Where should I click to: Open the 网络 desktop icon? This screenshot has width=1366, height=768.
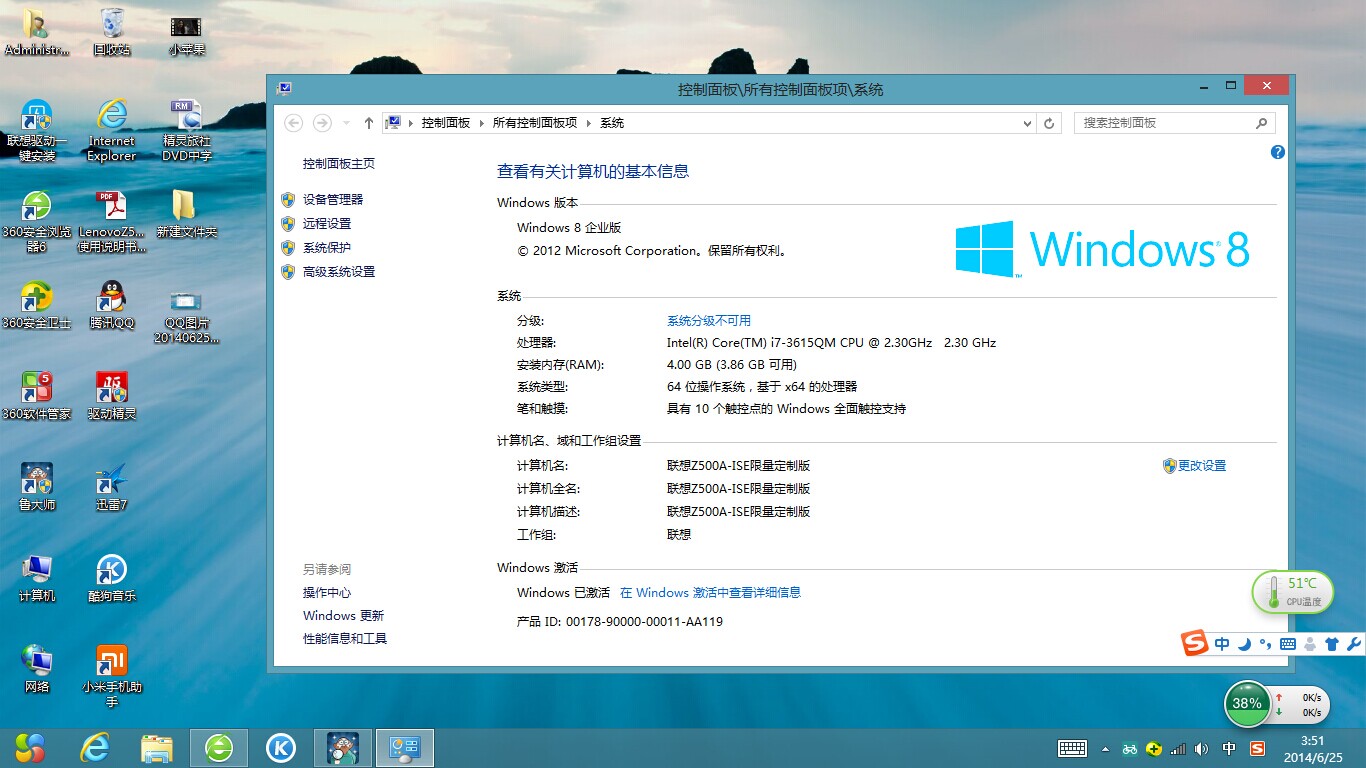(37, 669)
